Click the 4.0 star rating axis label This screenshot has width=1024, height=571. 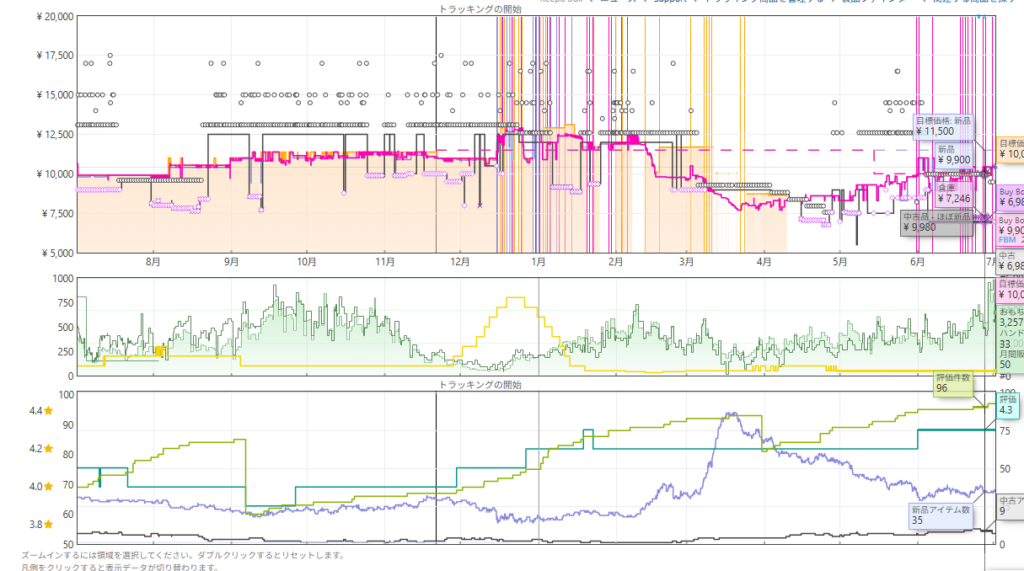41,487
